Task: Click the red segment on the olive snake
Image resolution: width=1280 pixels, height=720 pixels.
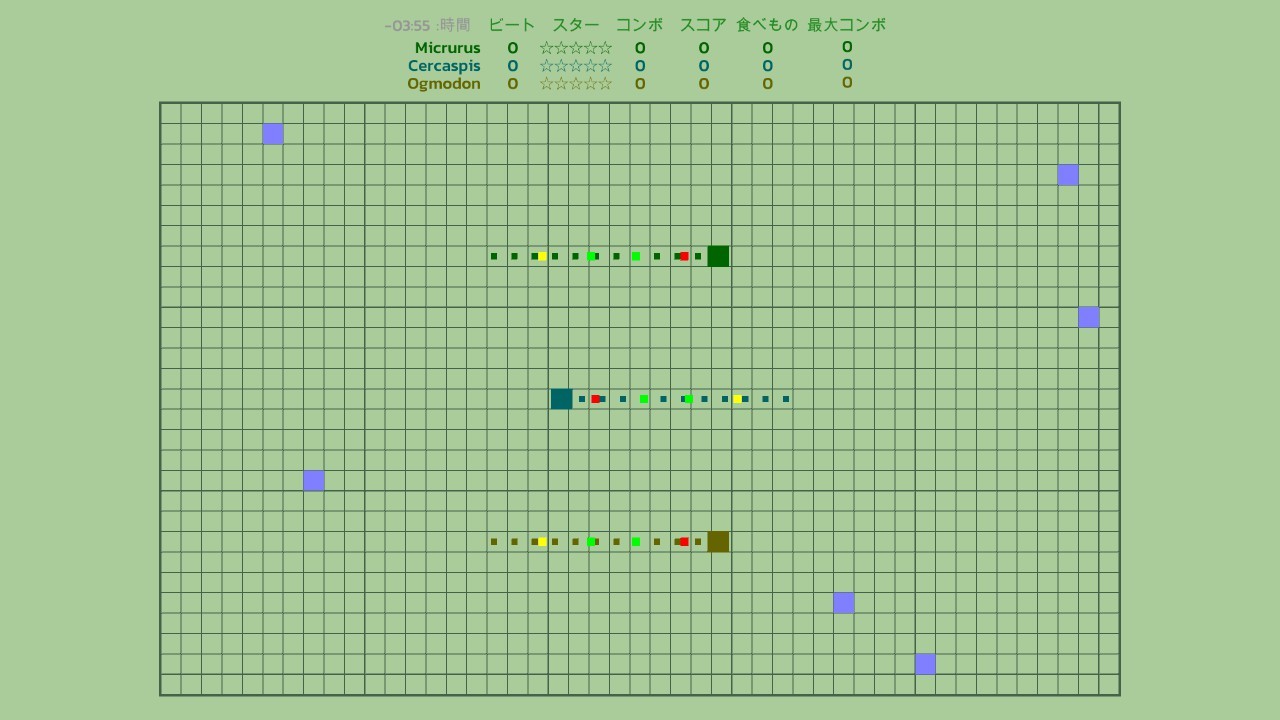Action: [684, 542]
